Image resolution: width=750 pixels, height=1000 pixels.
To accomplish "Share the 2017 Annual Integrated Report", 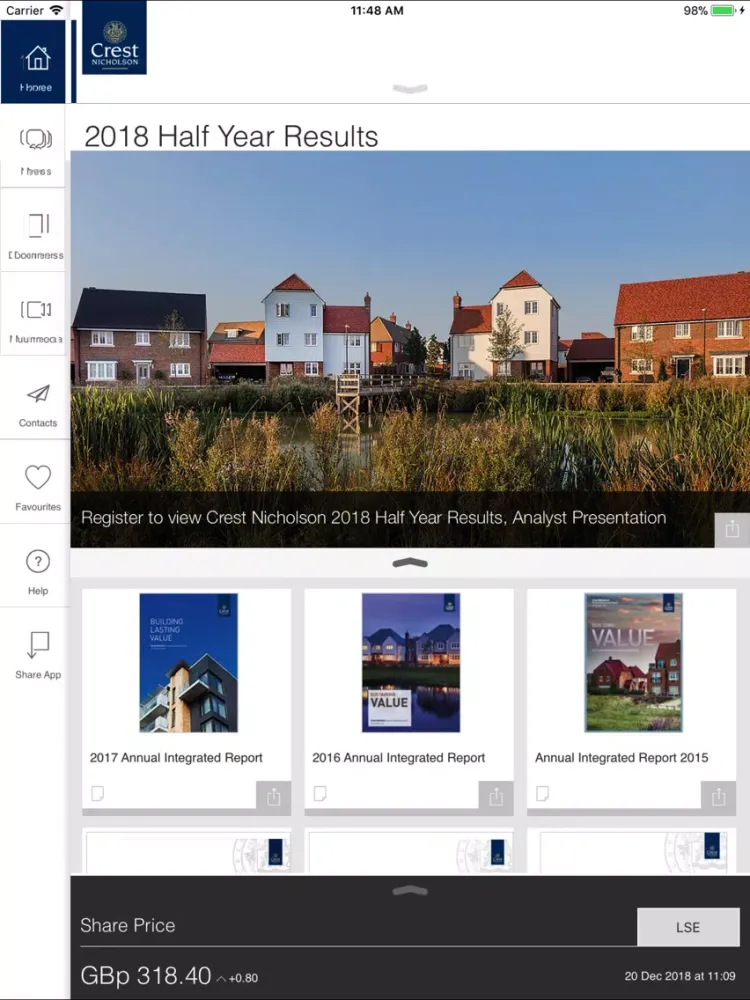I will 274,797.
